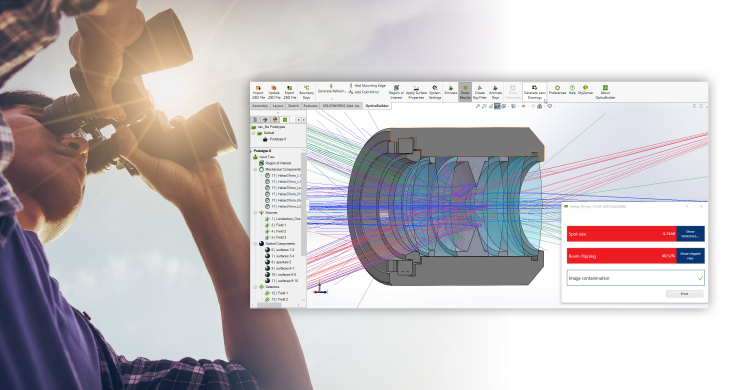Collapse the Detectors tree node
Image resolution: width=731 pixels, height=390 pixels.
point(255,287)
